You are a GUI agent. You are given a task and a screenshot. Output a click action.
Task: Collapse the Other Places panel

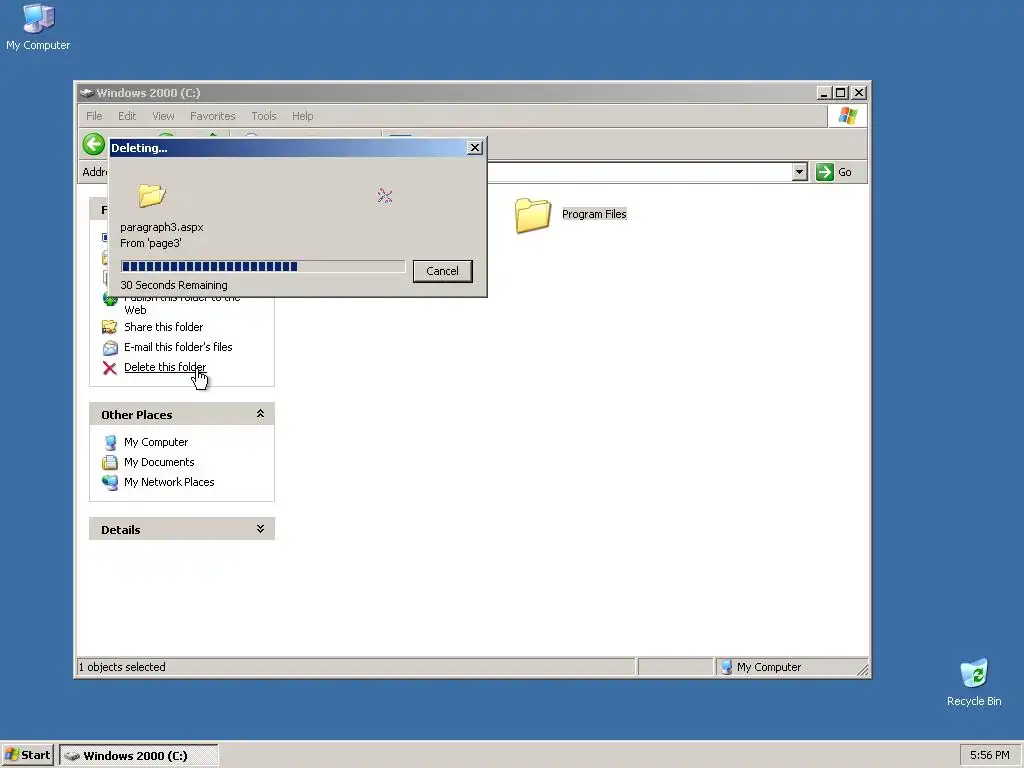coord(260,414)
